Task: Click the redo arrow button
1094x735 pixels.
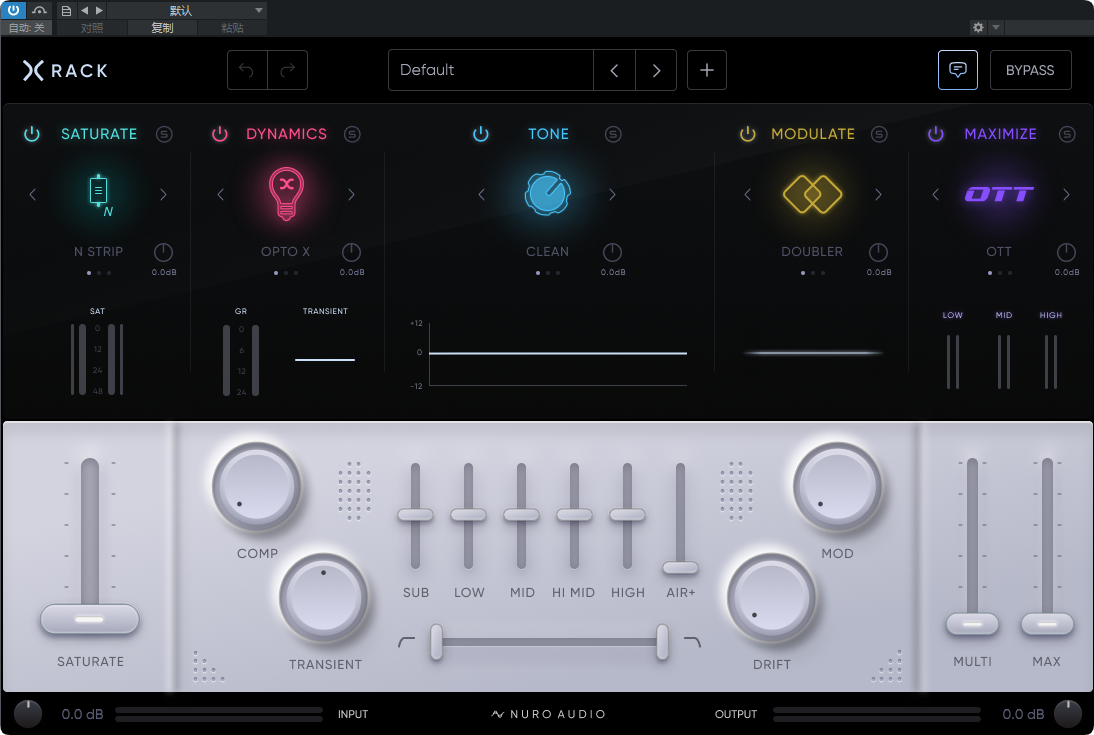Action: 287,70
